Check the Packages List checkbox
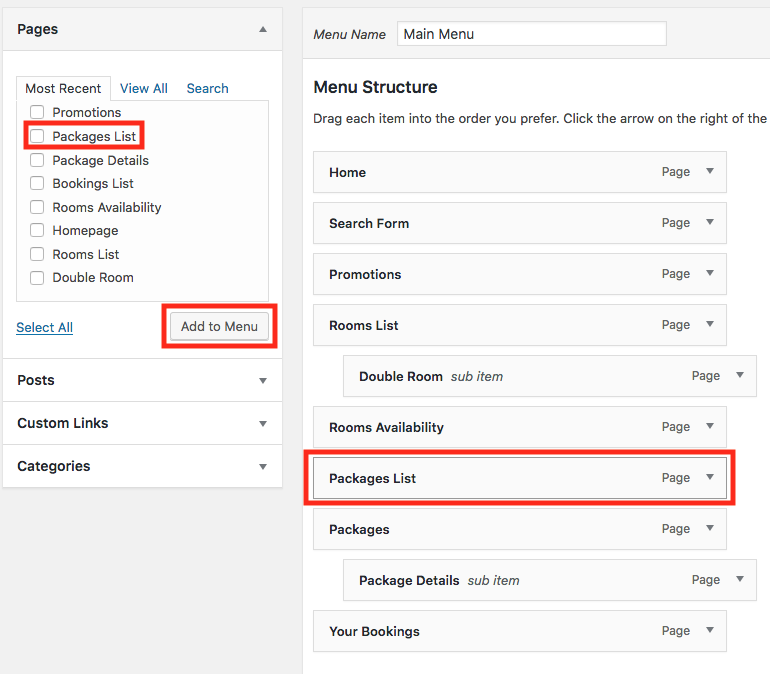The image size is (770, 674). 37,136
